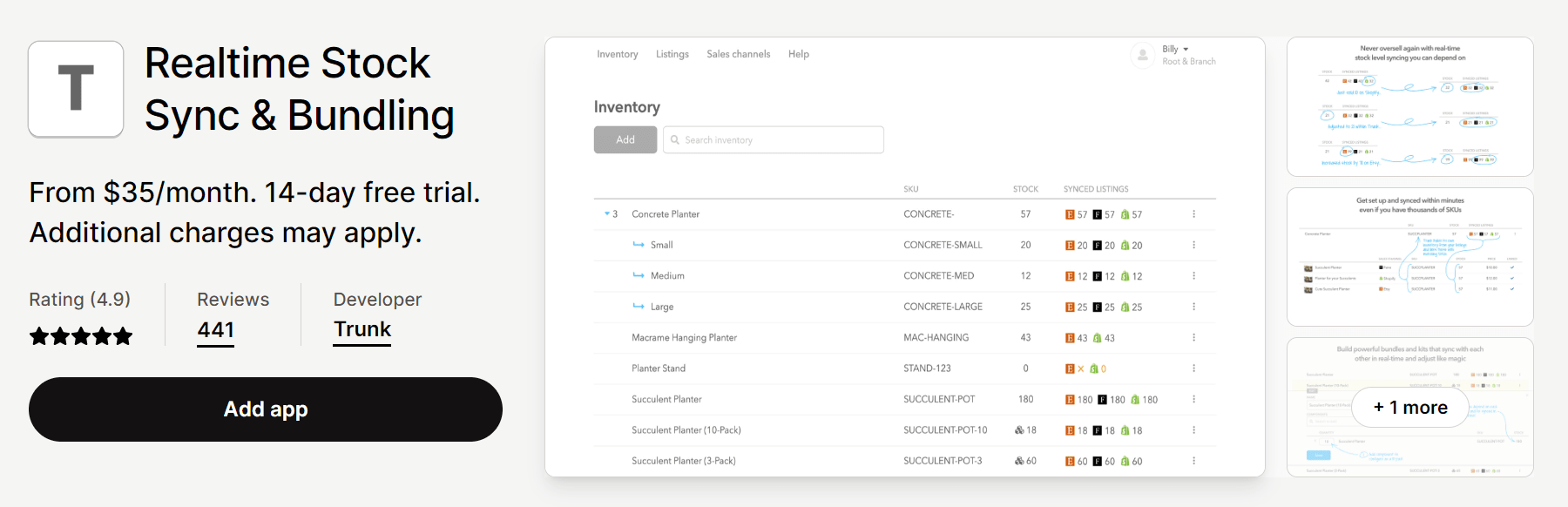1568x507 pixels.
Task: Click the + 1 more screenshots button
Action: 1410,408
